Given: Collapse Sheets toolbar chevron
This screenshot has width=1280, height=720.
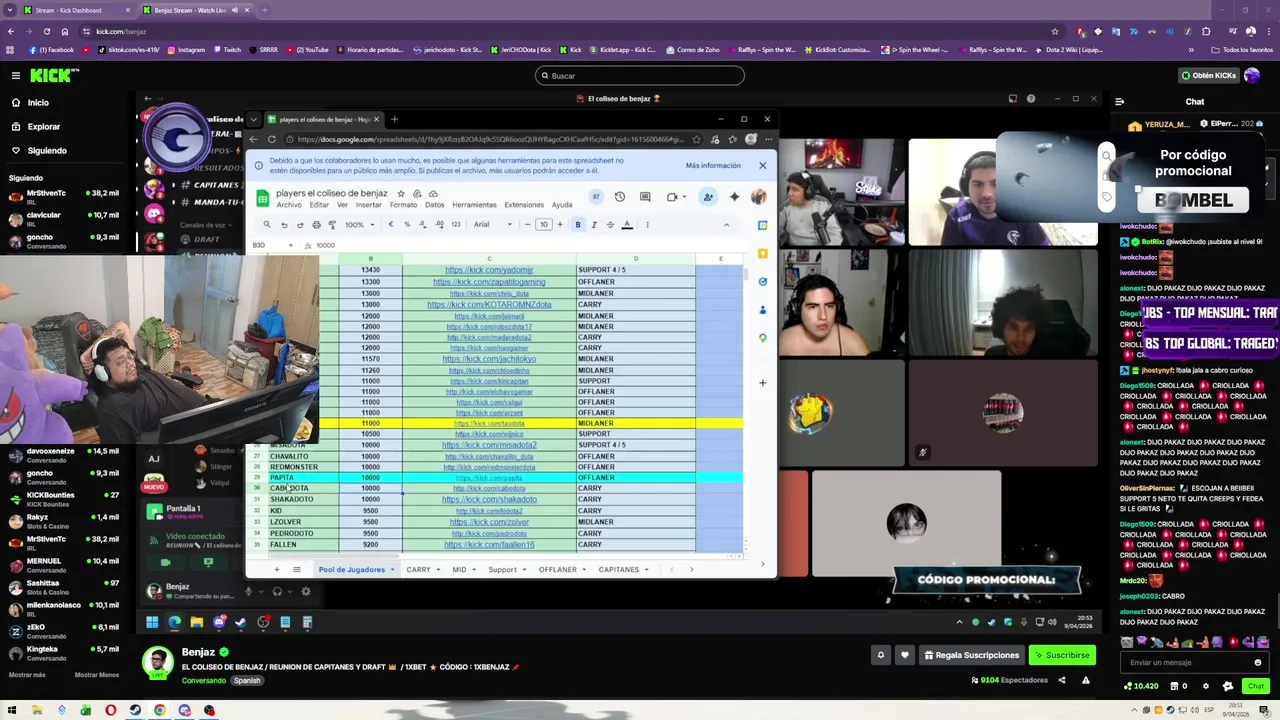Looking at the screenshot, I should [x=726, y=225].
